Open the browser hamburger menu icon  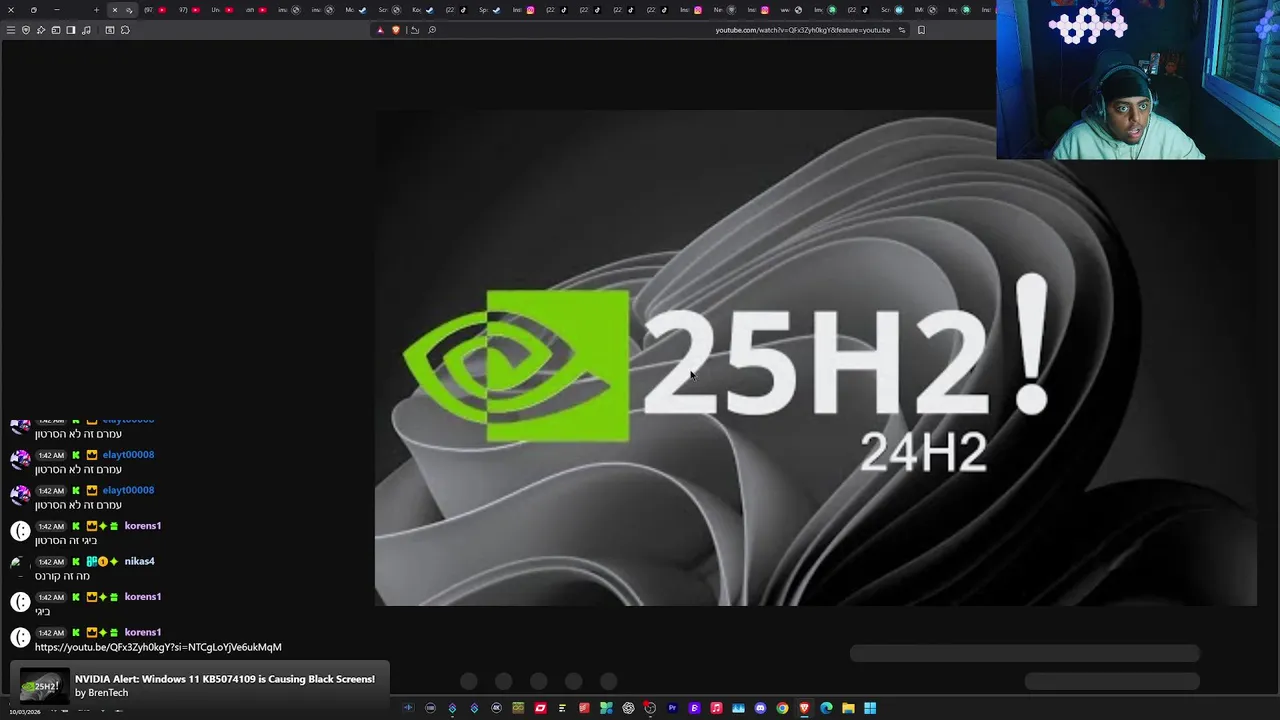[x=11, y=30]
